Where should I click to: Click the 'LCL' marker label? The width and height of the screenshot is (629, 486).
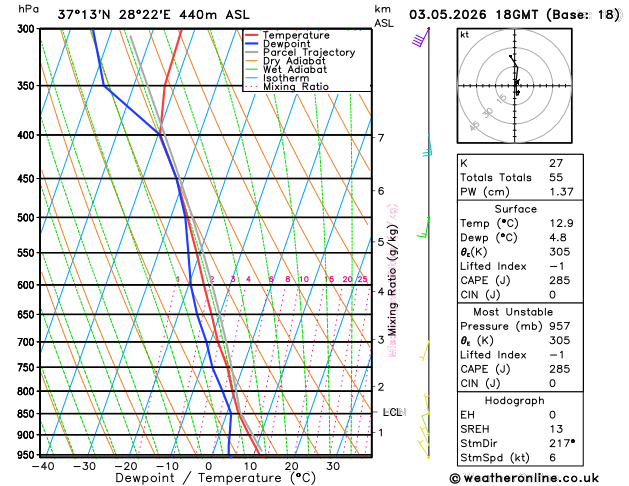pos(393,412)
